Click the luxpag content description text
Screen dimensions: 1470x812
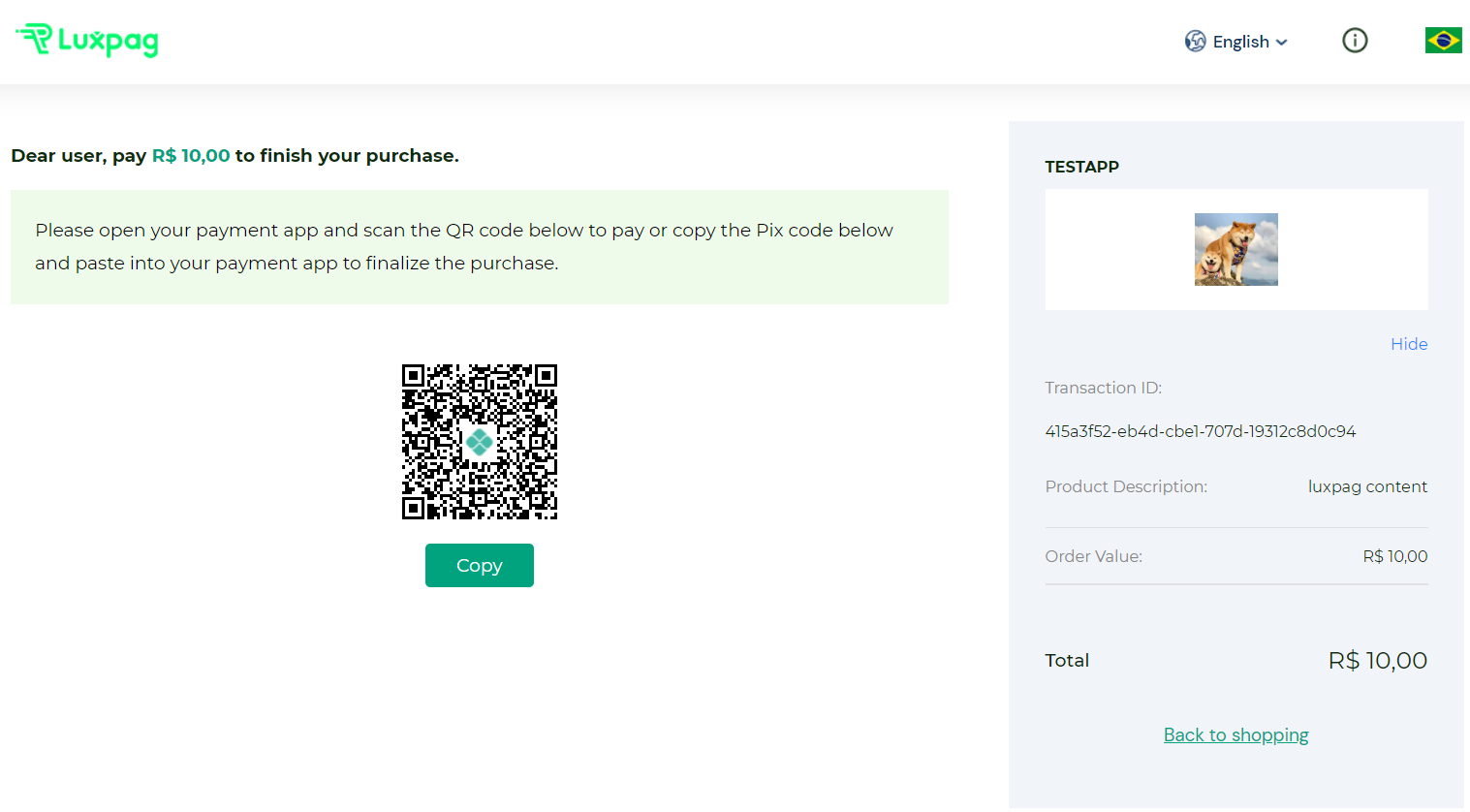pyautogui.click(x=1367, y=486)
